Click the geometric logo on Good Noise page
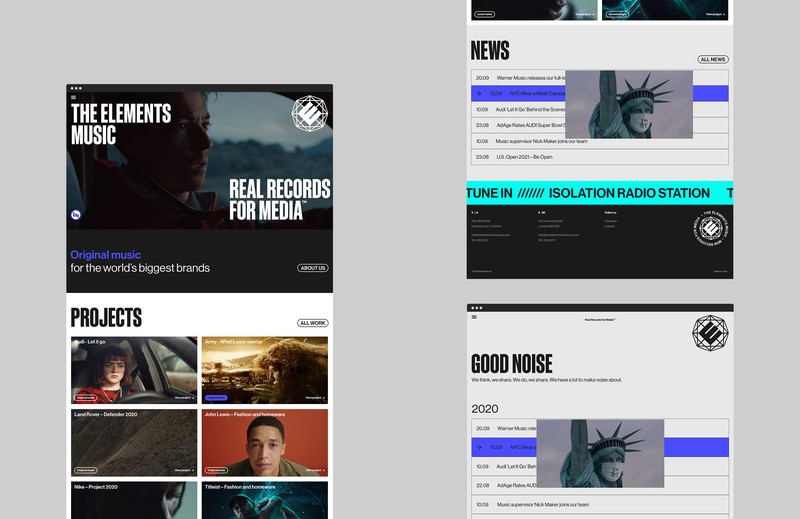The image size is (800, 519). click(x=710, y=332)
